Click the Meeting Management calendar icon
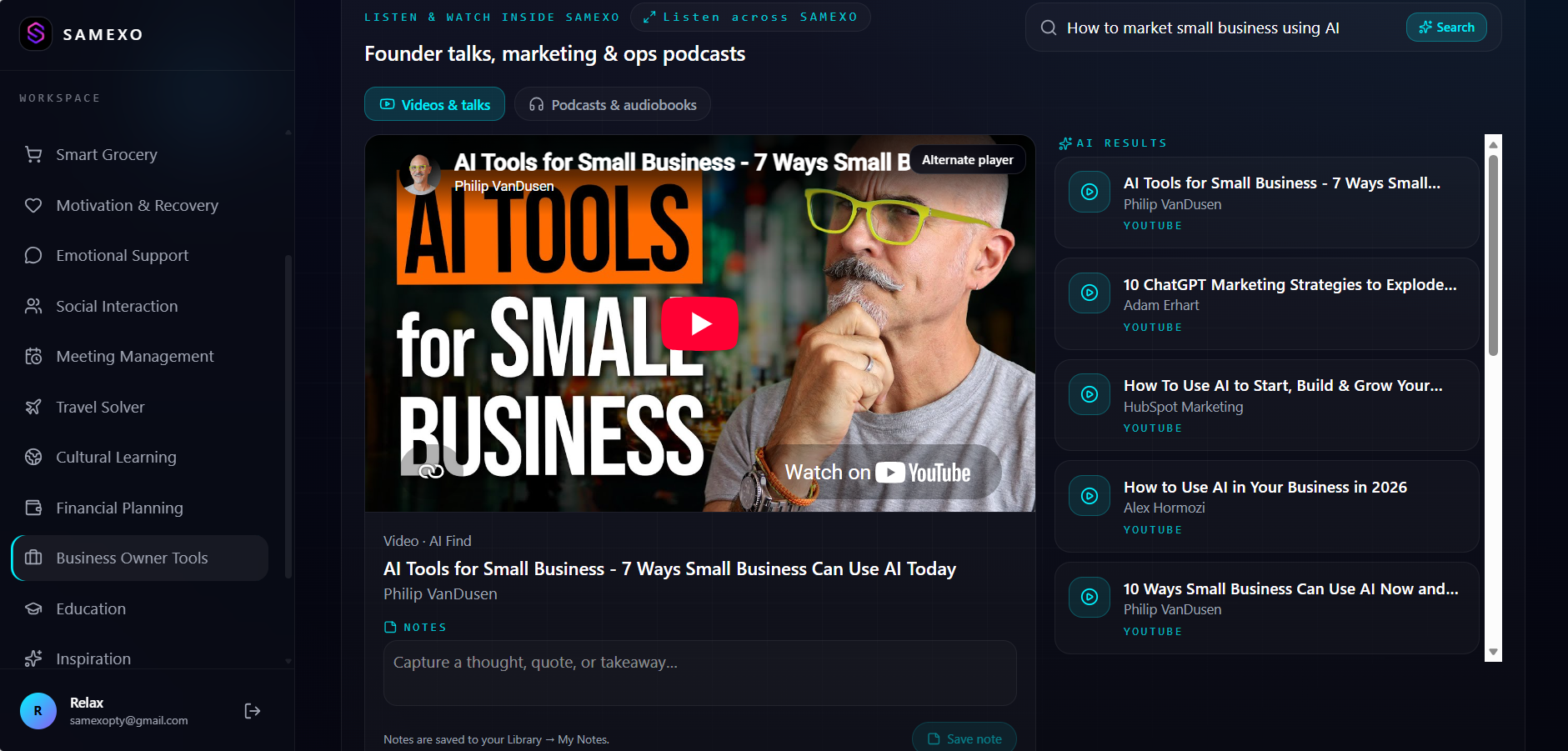 pos(33,357)
